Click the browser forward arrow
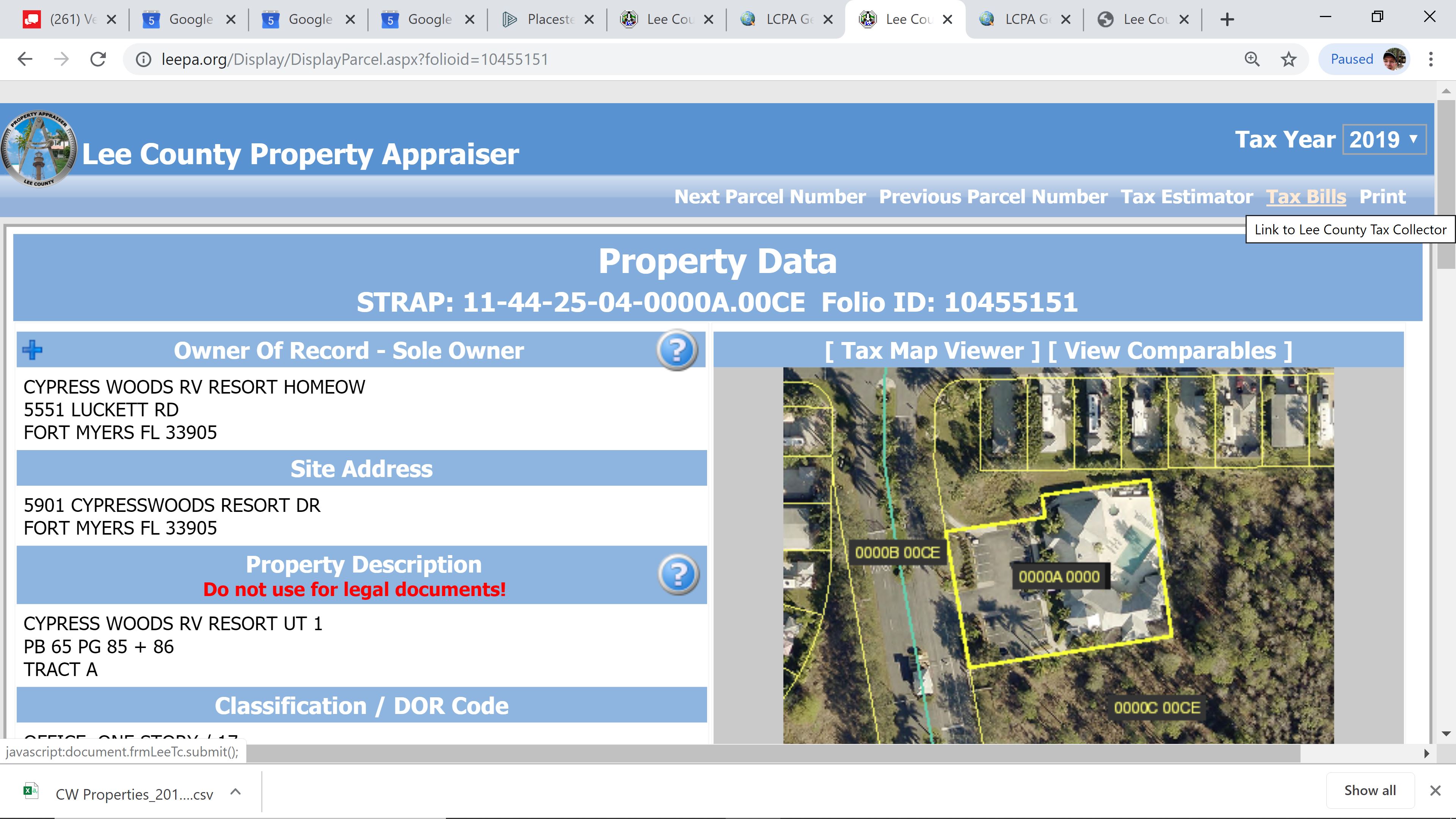 point(61,60)
